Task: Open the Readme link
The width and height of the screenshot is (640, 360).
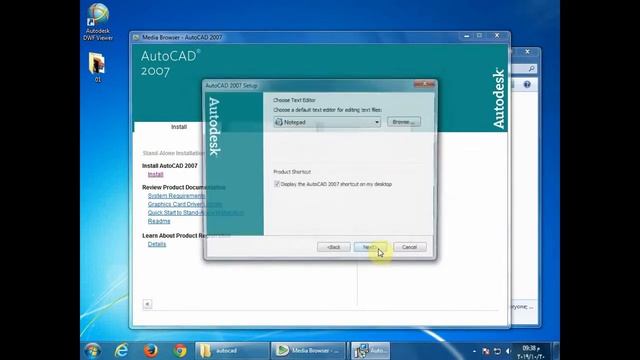Action: pyautogui.click(x=159, y=221)
